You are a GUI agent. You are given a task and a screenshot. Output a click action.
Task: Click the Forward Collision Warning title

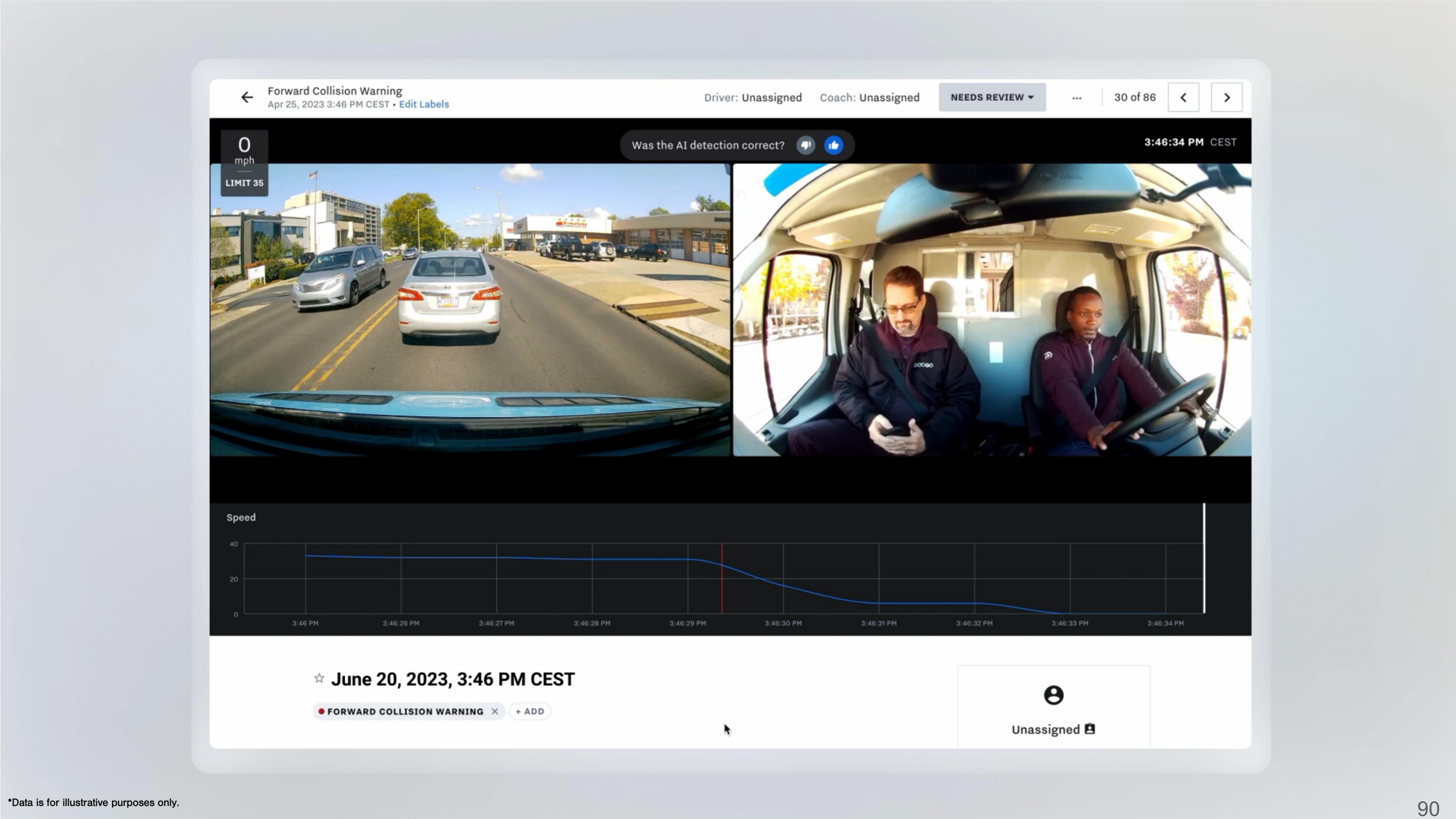(x=335, y=91)
